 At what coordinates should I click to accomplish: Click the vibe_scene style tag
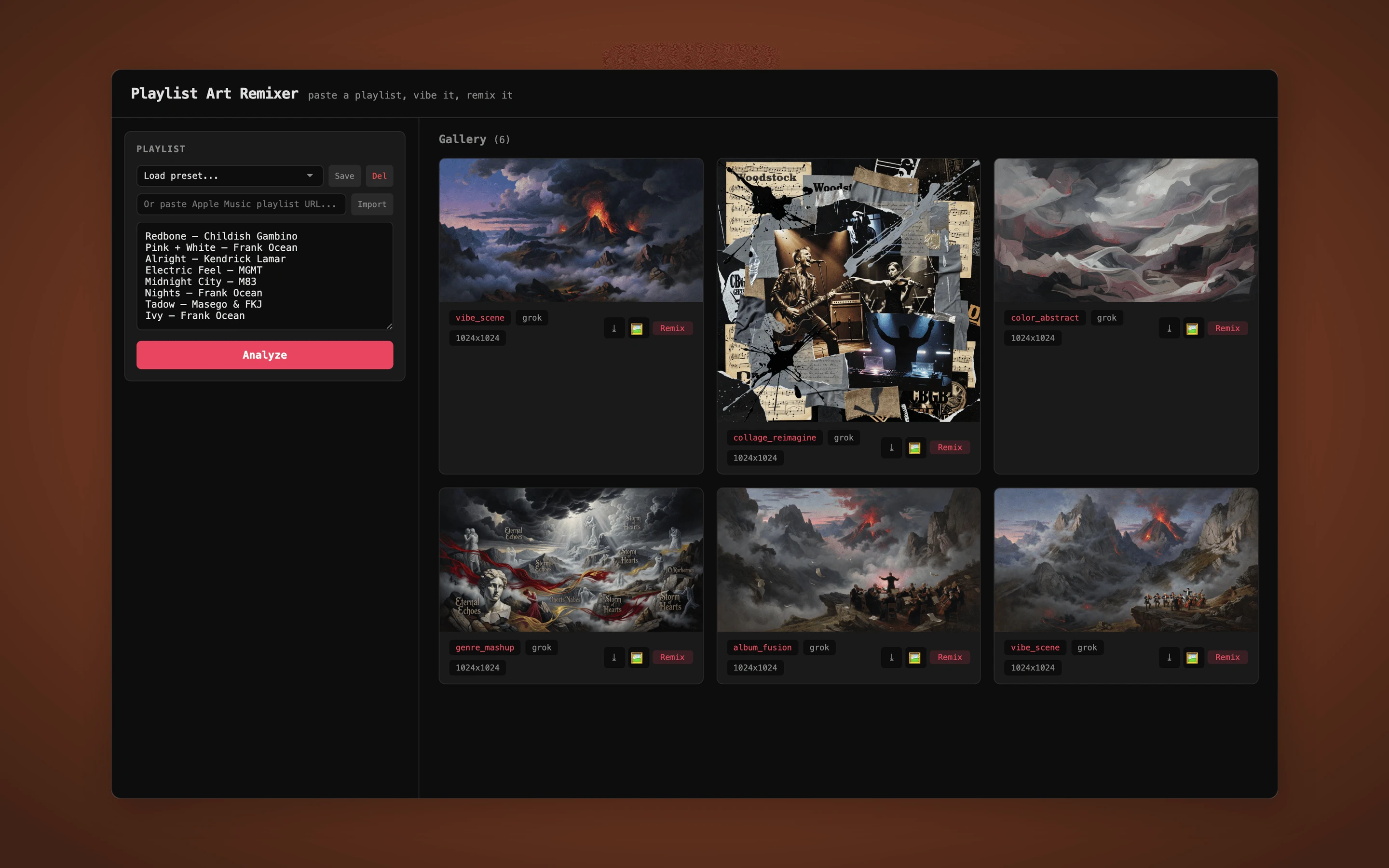(x=479, y=317)
